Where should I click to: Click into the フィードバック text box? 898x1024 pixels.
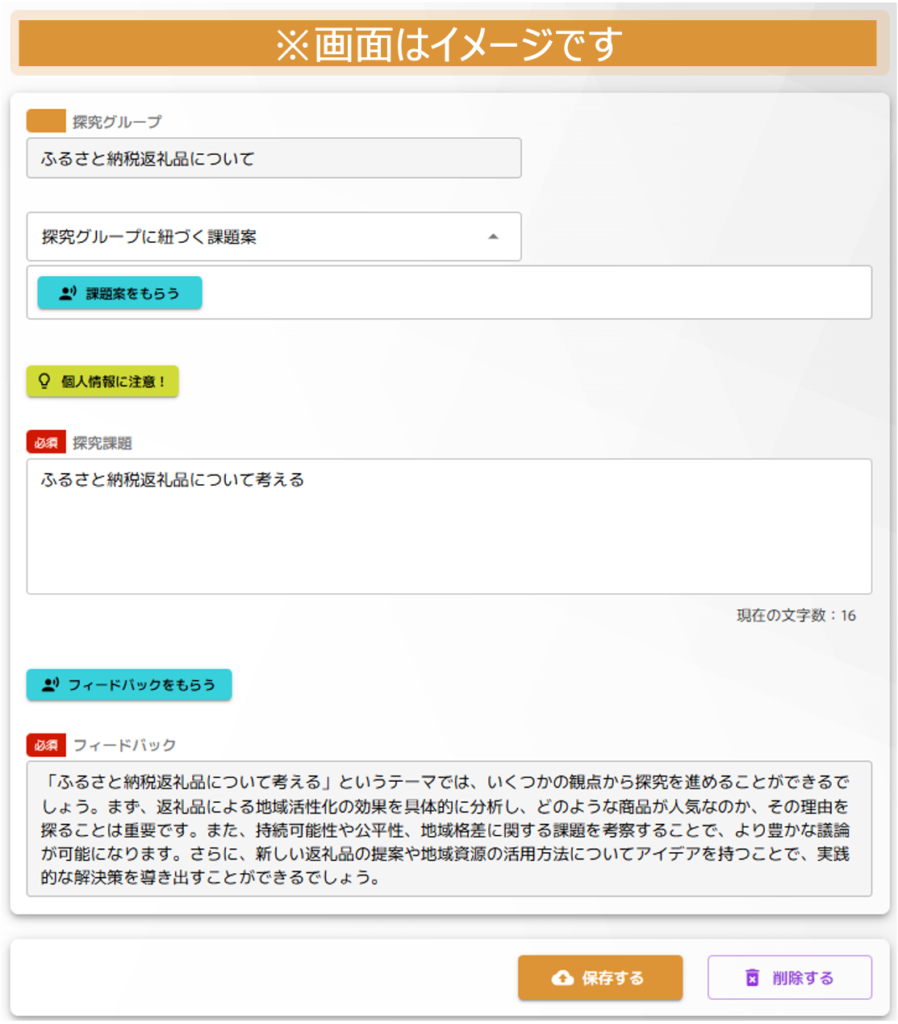coord(448,829)
